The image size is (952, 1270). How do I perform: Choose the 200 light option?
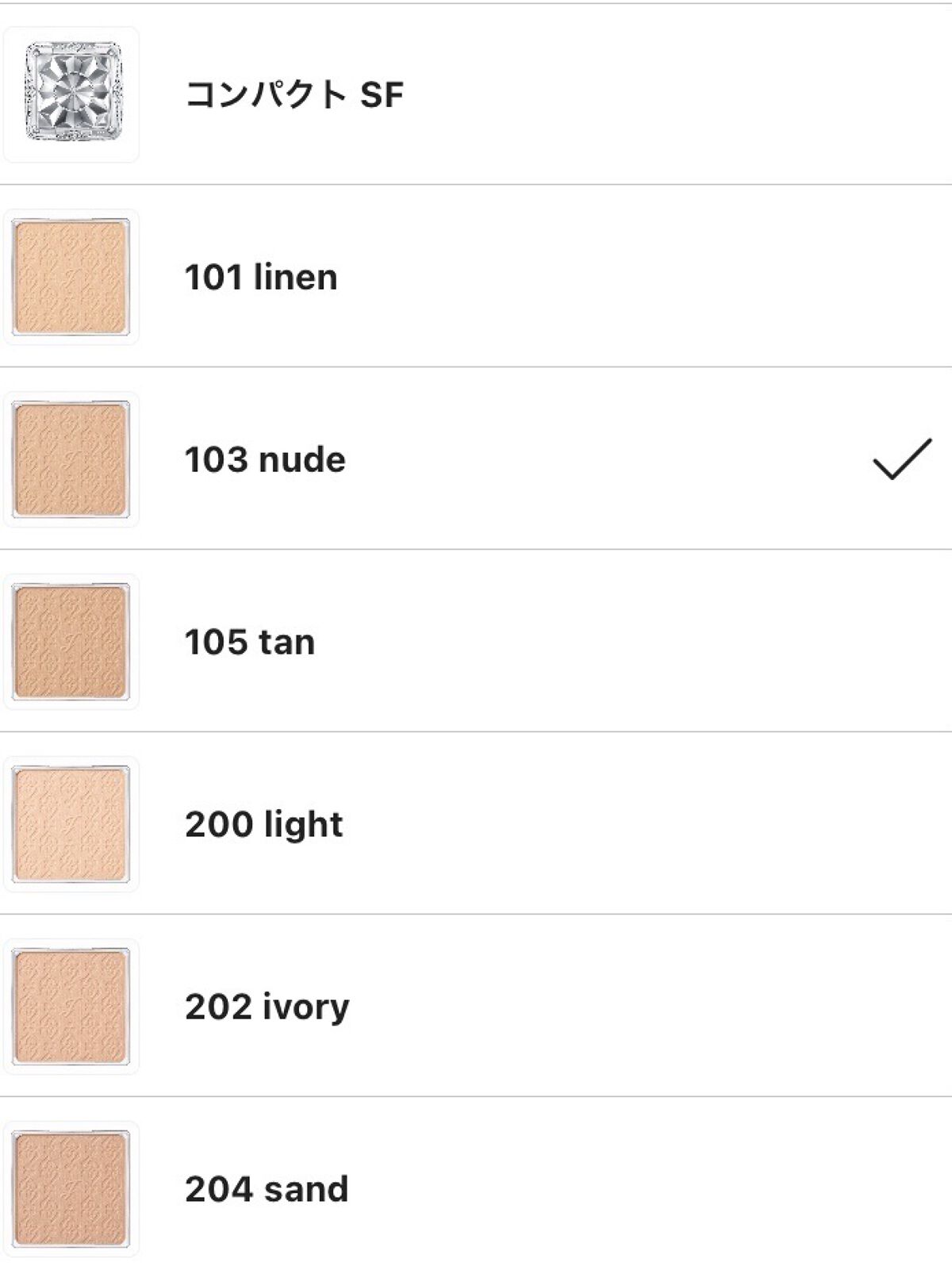(x=264, y=825)
